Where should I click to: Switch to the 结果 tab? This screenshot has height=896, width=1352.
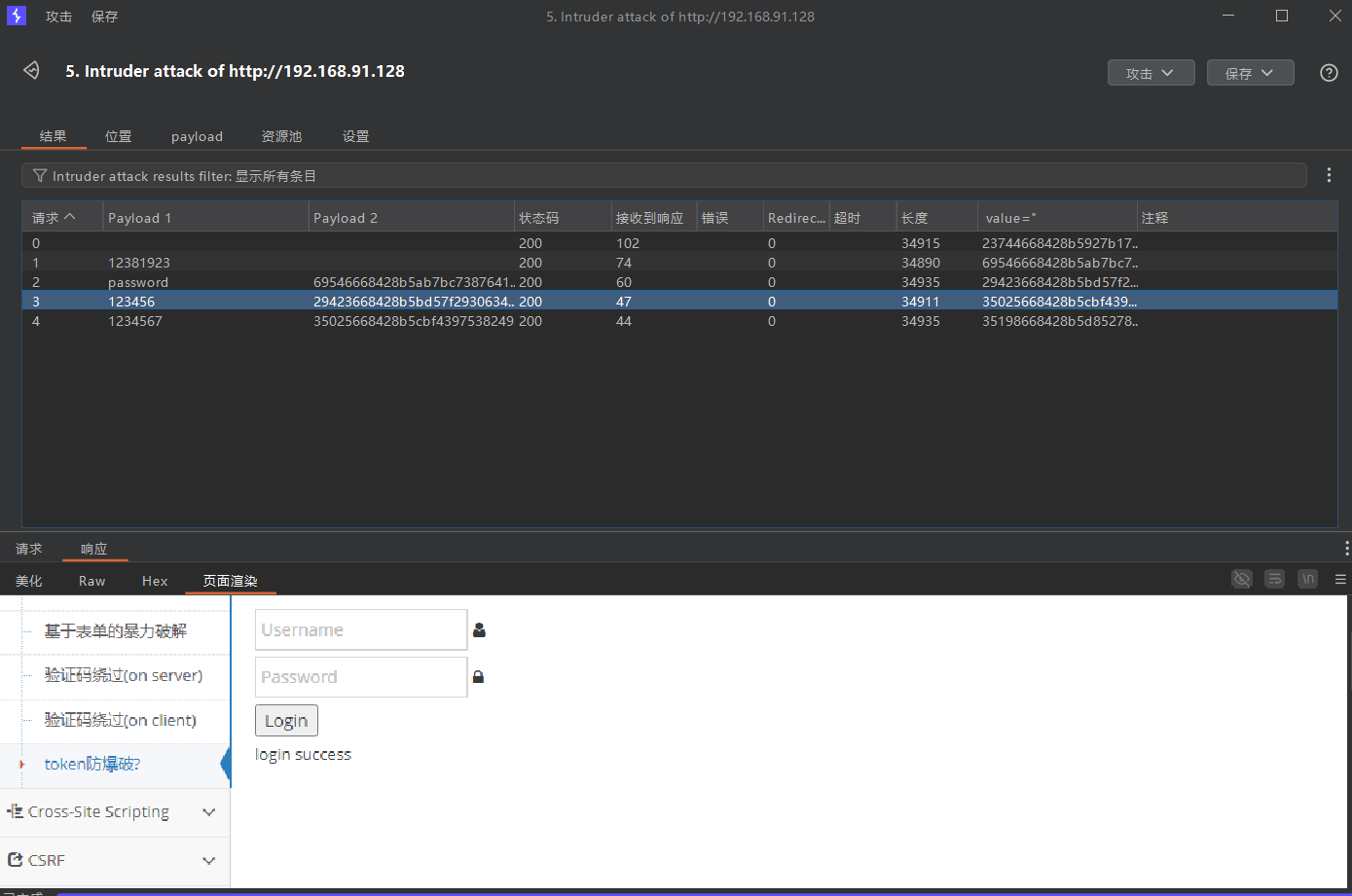click(54, 136)
